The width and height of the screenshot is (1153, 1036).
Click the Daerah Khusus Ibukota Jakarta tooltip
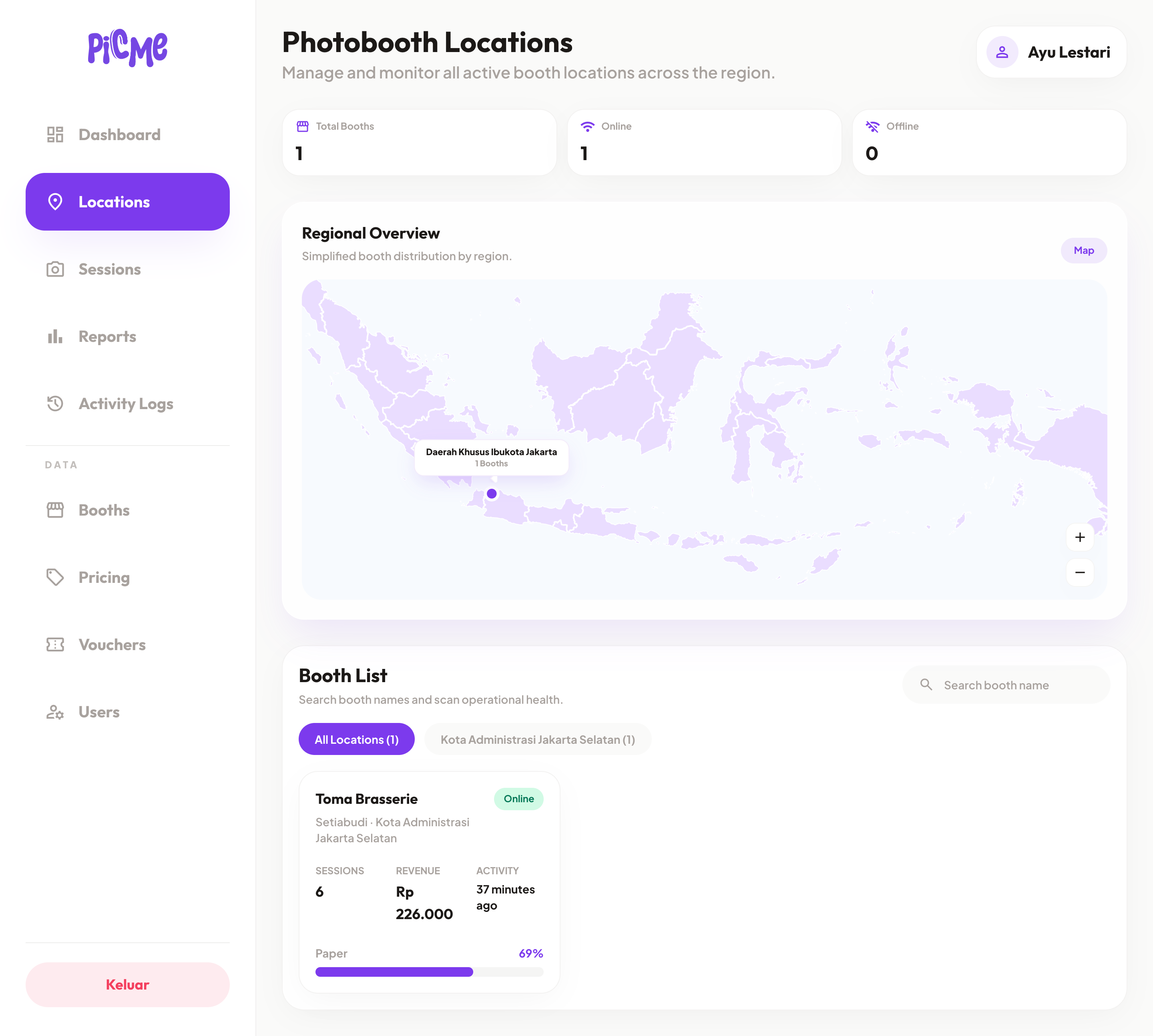[x=491, y=457]
